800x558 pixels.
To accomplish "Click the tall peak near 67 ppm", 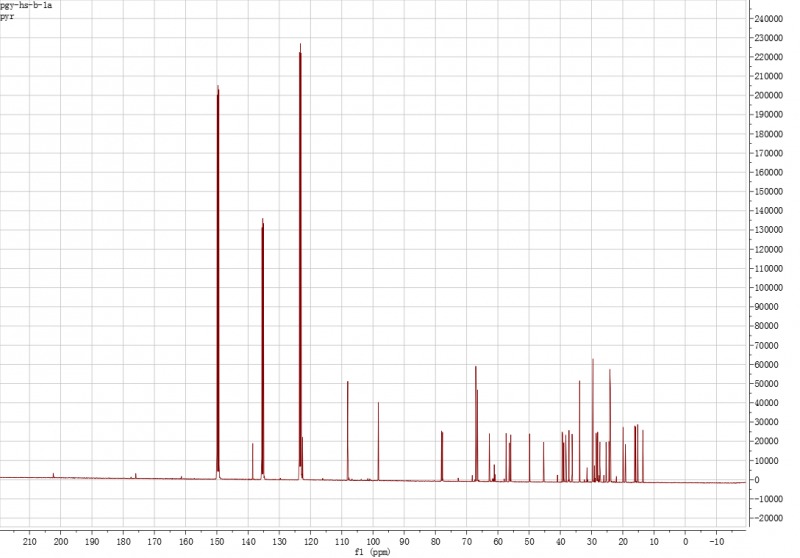I will (x=476, y=423).
